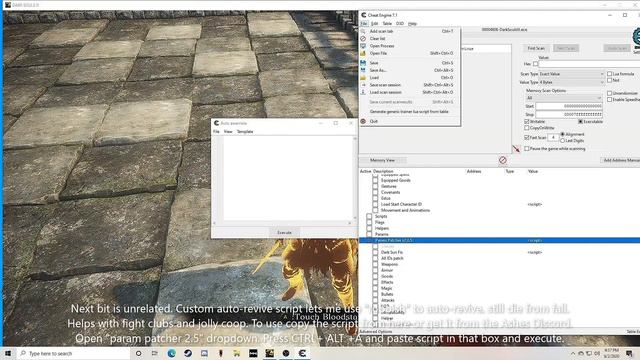
Task: Open the Edit menu in Cheat Engine
Action: click(374, 24)
